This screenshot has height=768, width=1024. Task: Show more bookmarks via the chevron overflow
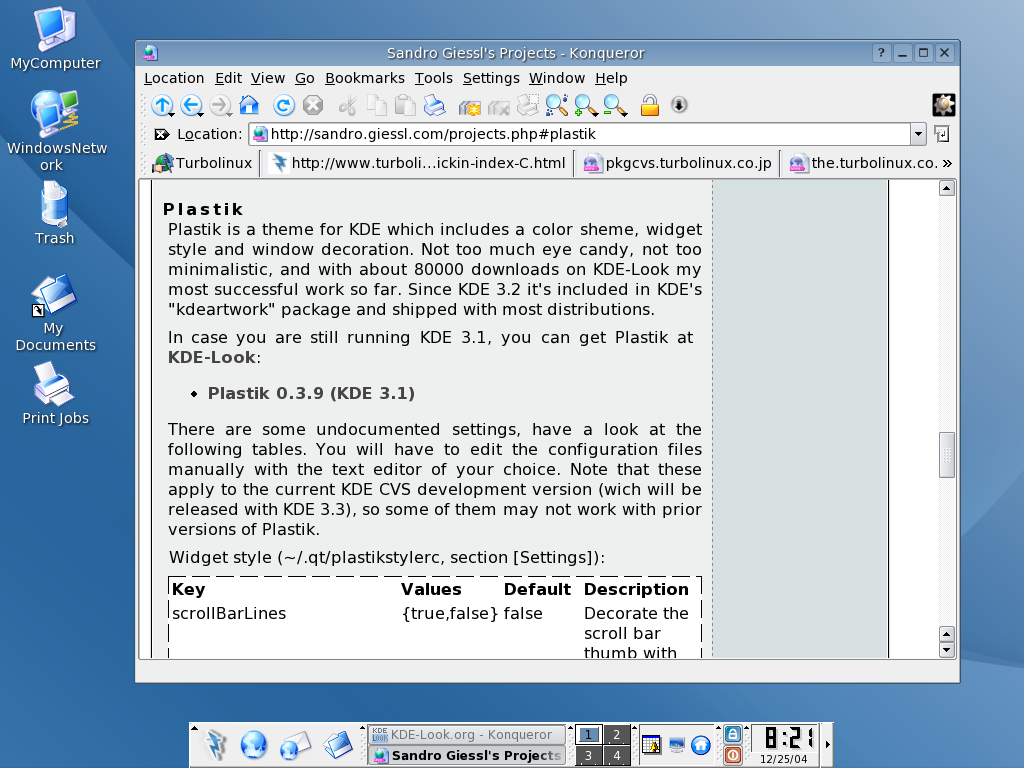(x=948, y=163)
